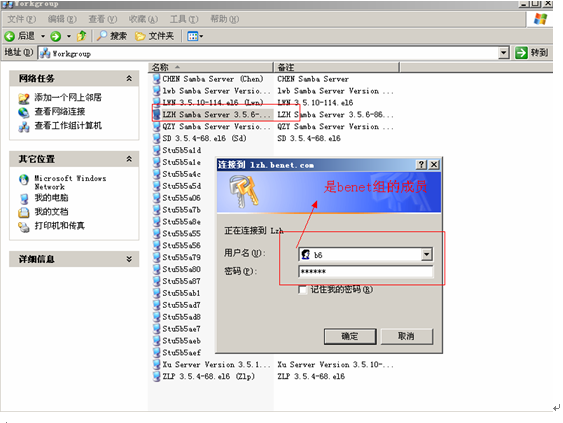Click the green Forward arrow icon
This screenshot has width=563, height=423.
click(55, 36)
